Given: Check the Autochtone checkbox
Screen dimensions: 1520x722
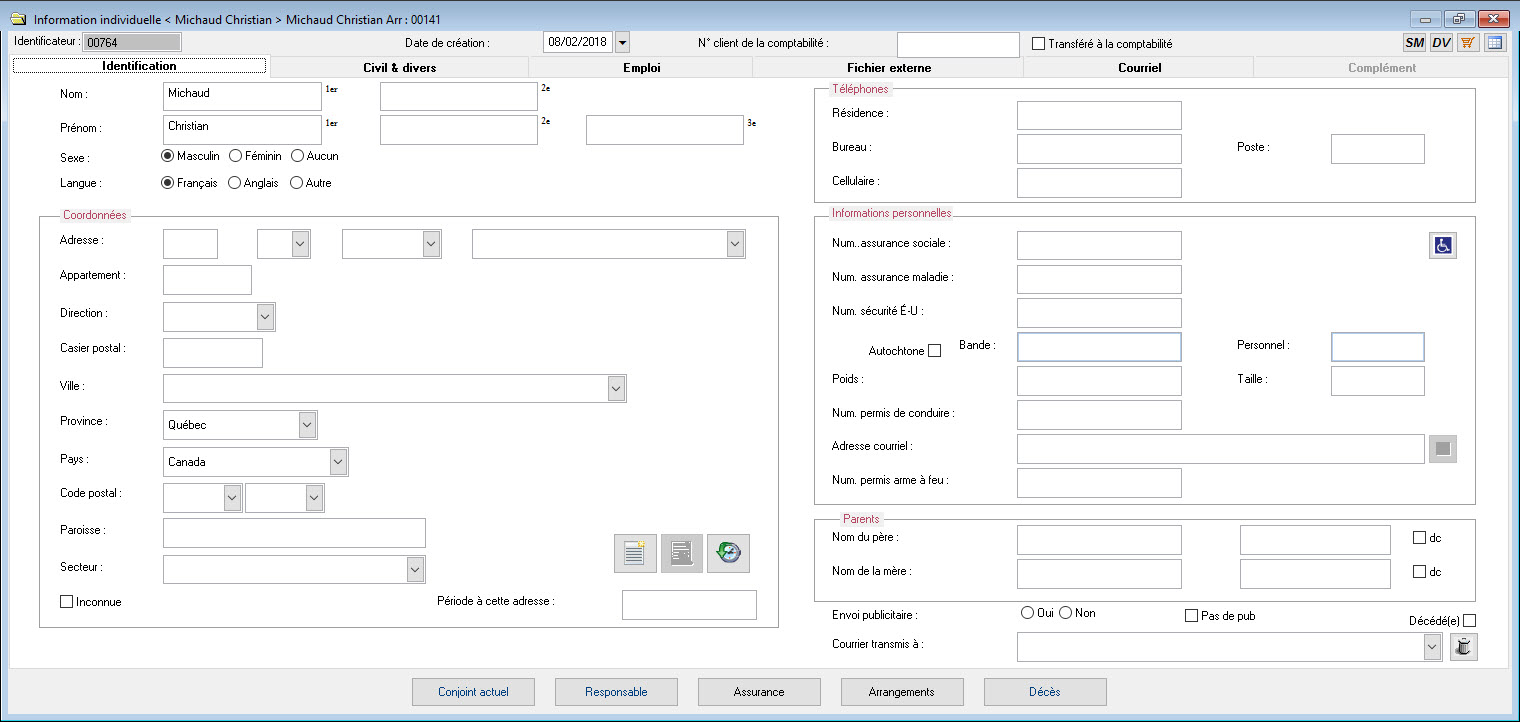Looking at the screenshot, I should [934, 351].
